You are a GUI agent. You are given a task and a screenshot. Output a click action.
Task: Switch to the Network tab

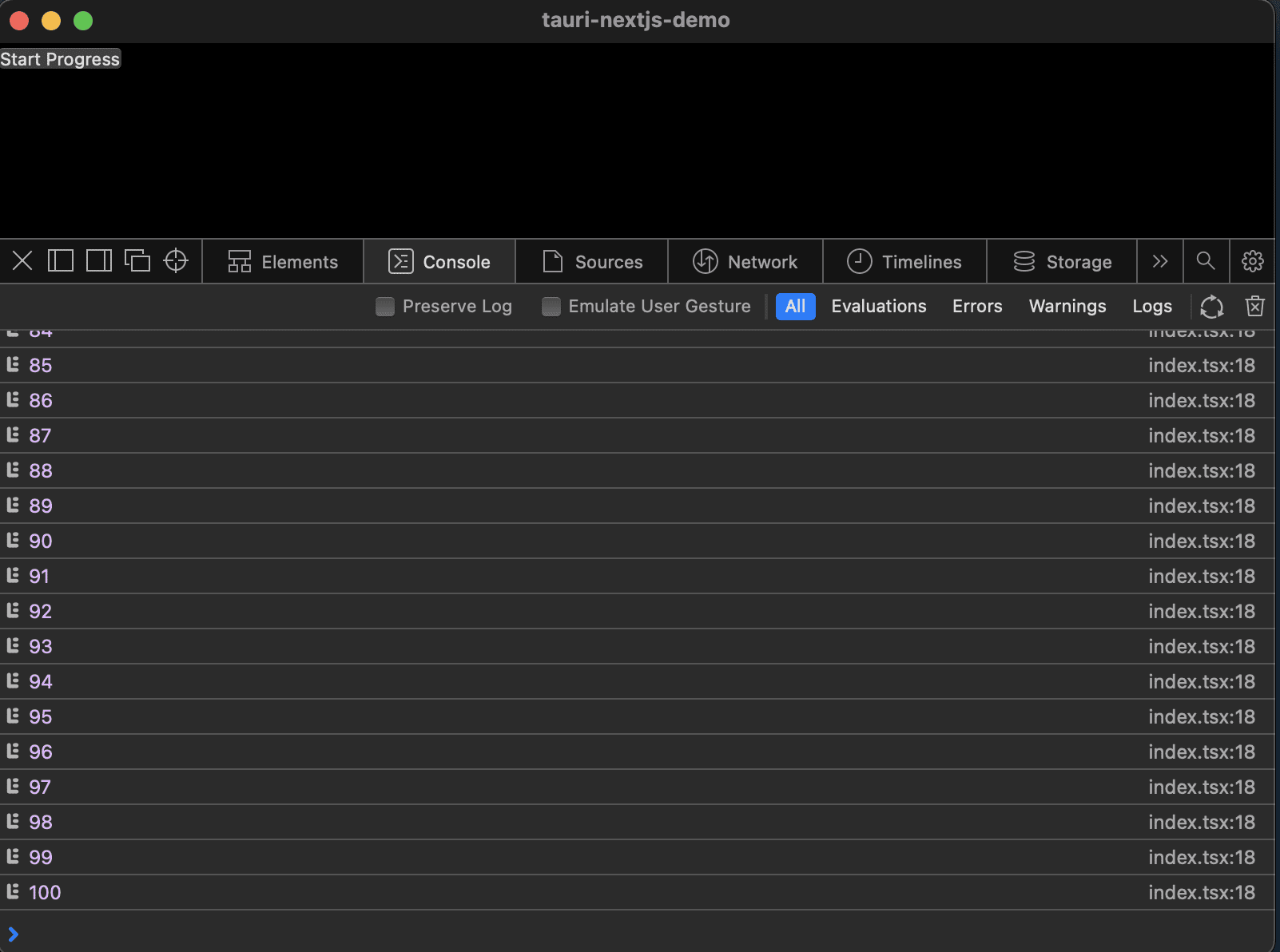coord(745,262)
